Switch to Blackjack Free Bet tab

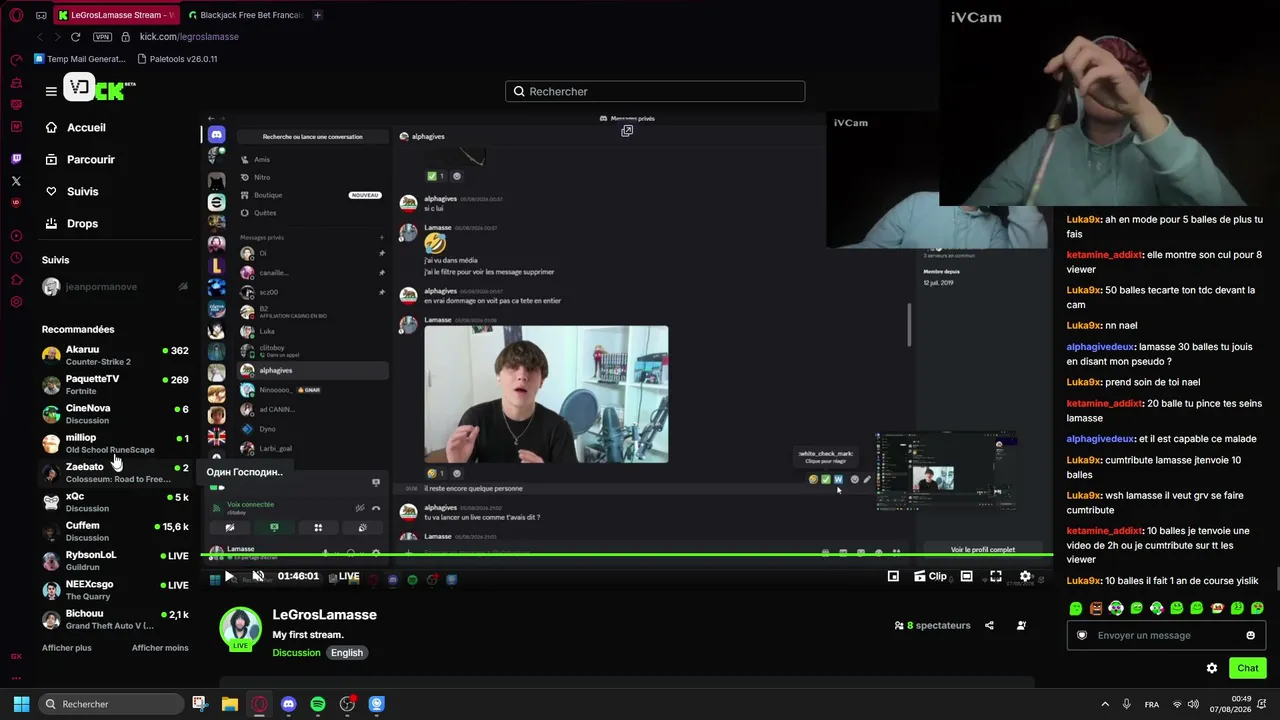245,15
